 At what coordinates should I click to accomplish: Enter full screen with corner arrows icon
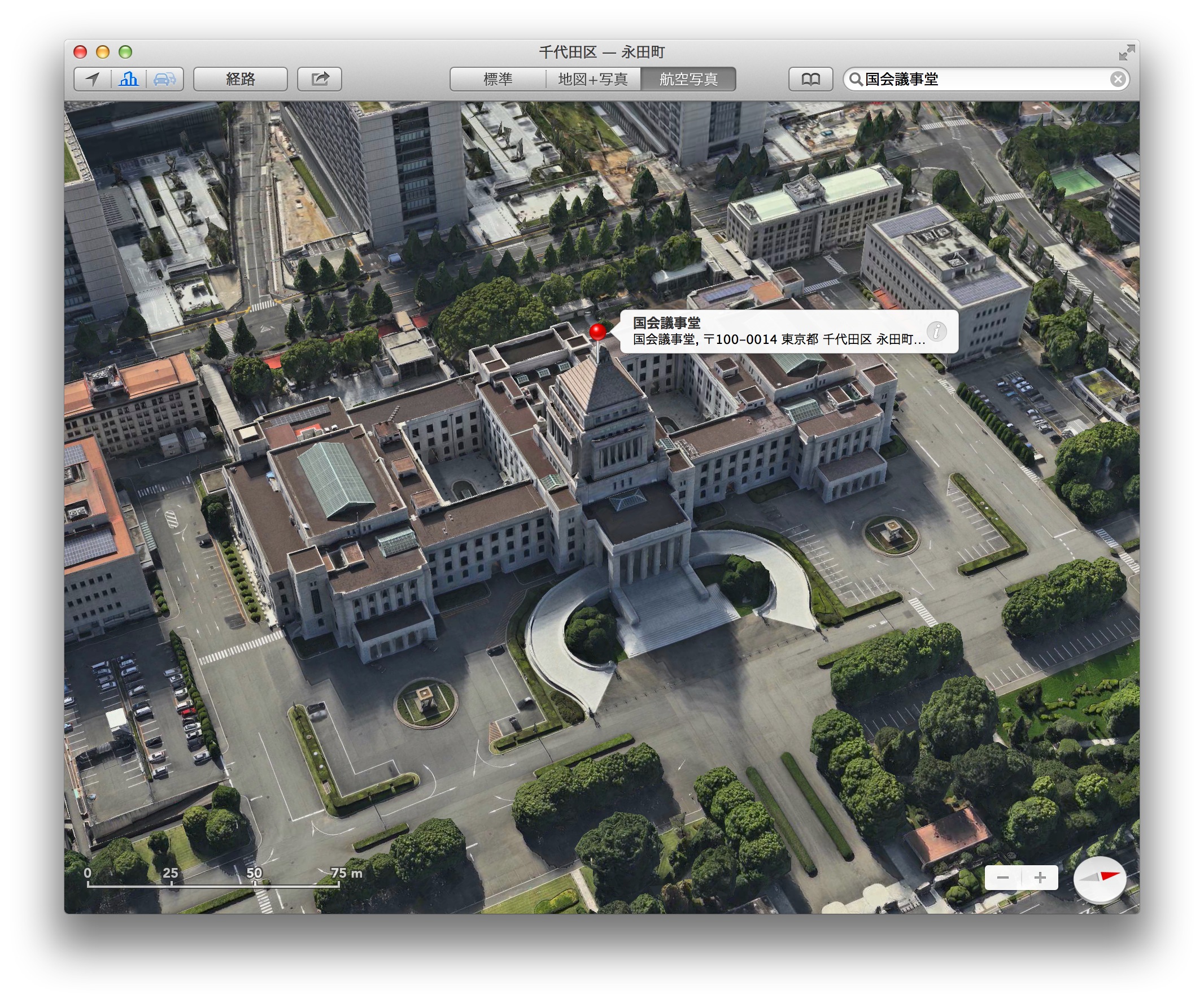click(1126, 53)
